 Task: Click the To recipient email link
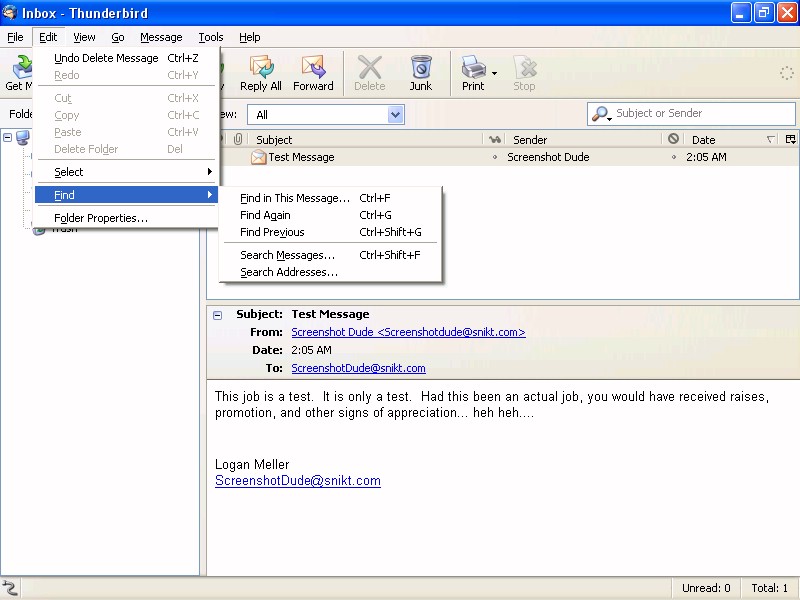[x=358, y=368]
